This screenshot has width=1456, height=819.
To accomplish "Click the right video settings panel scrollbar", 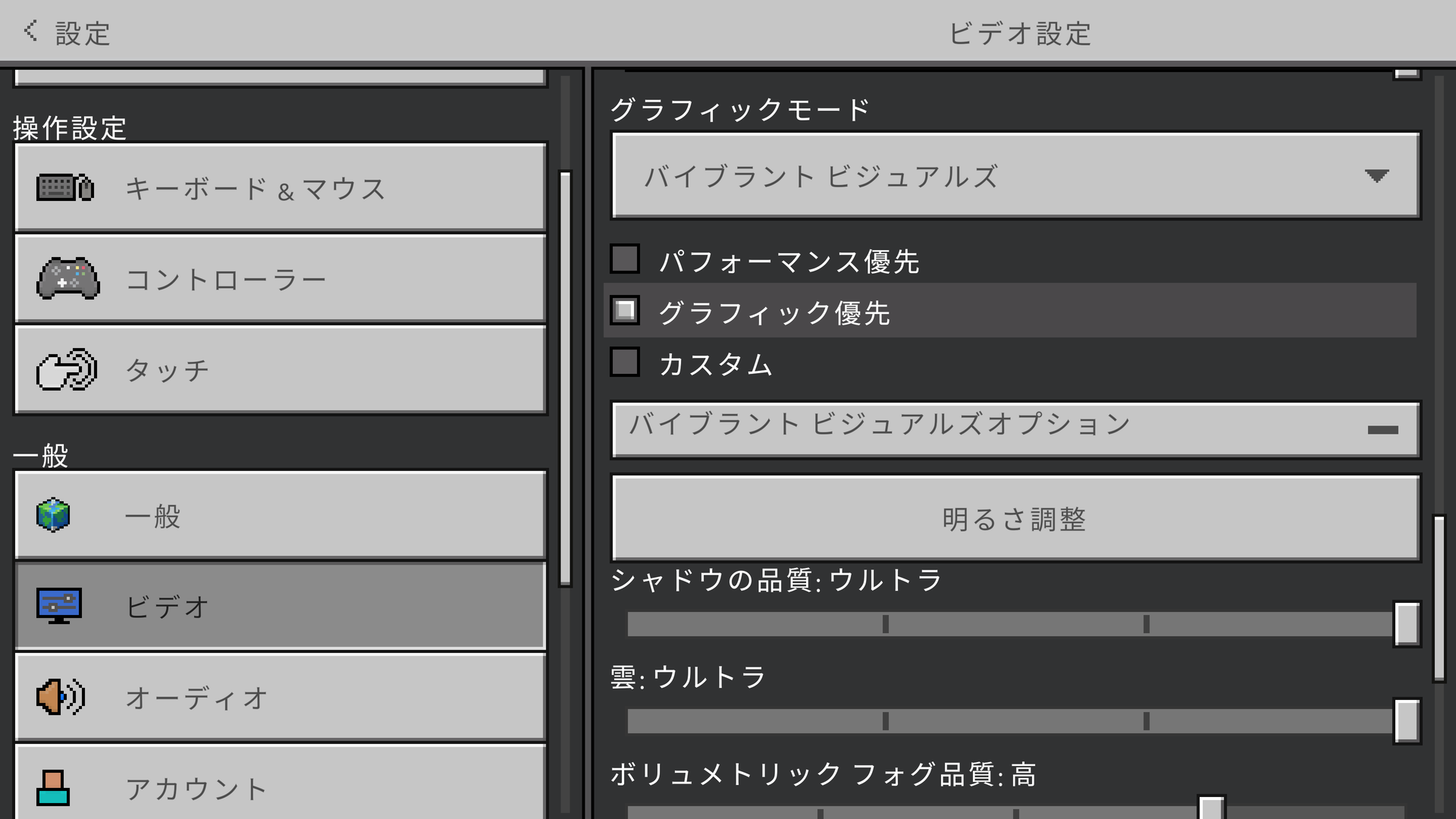I will tap(1439, 599).
